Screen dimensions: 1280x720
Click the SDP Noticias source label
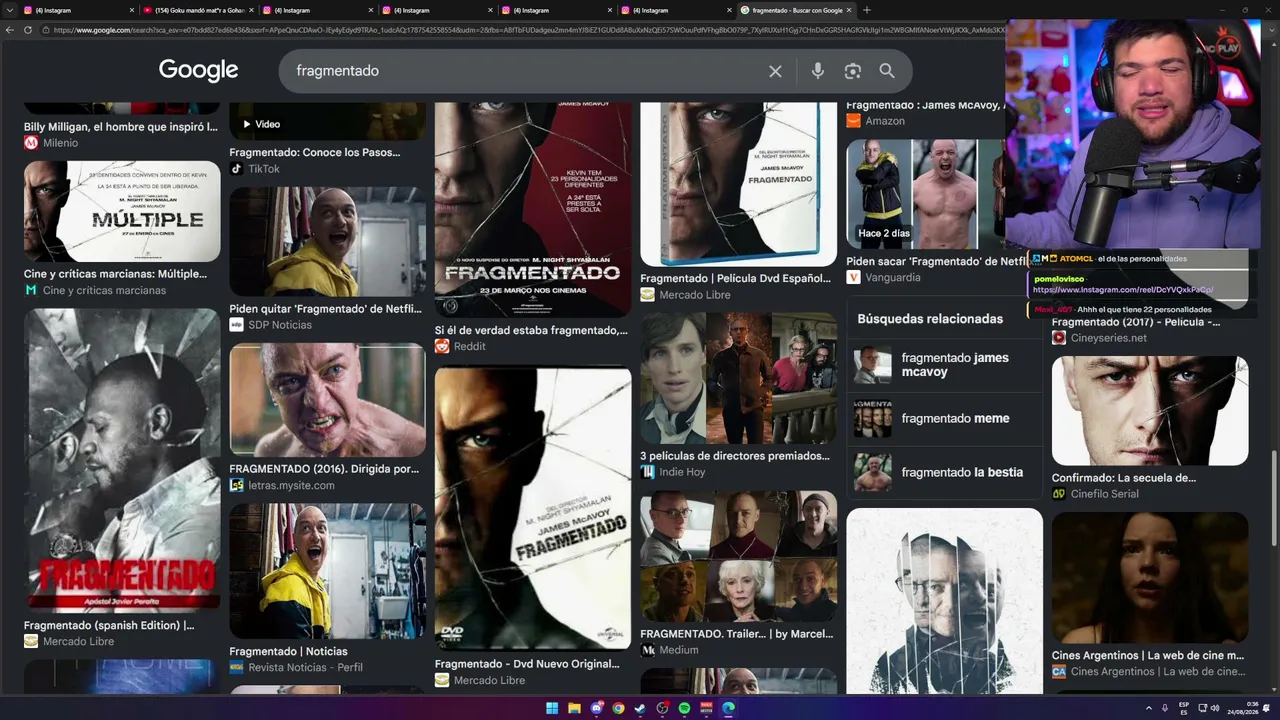tap(271, 325)
